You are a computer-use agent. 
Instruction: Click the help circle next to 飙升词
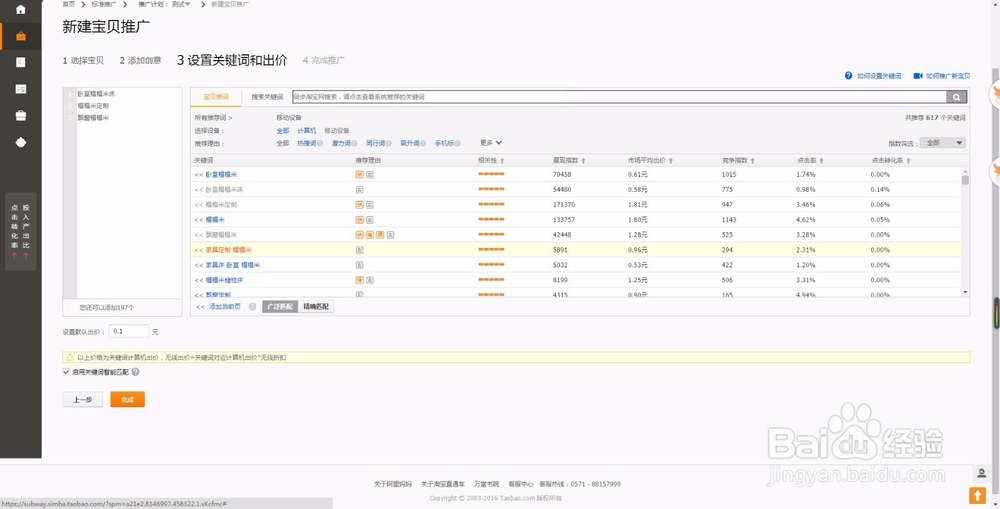[423, 144]
